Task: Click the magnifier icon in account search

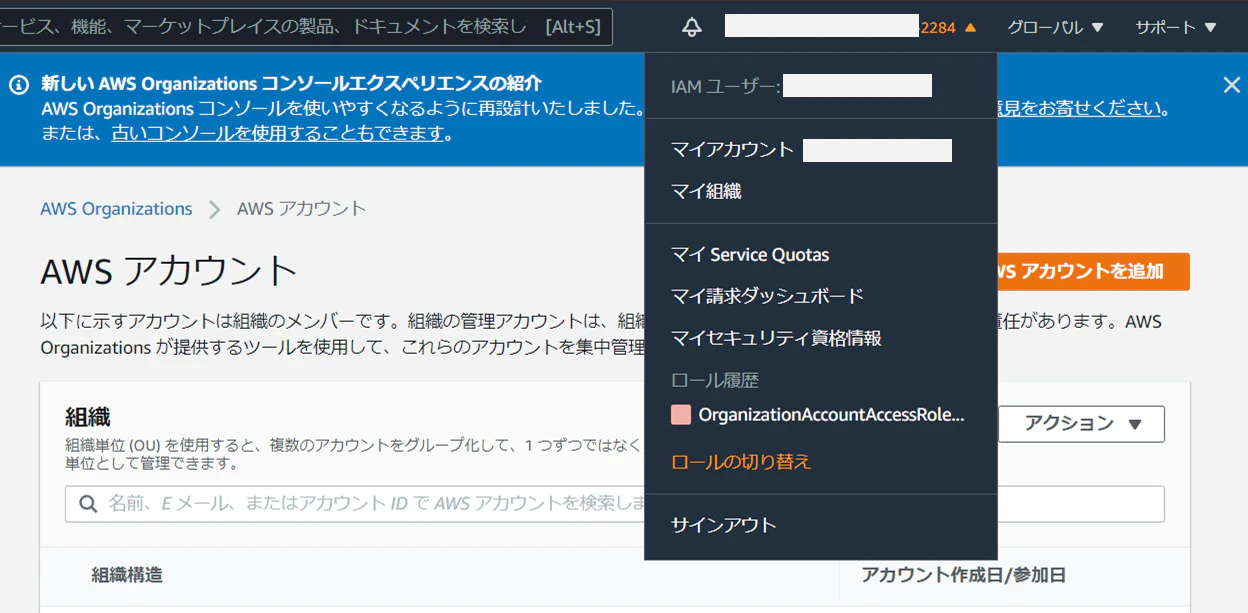Action: point(88,503)
